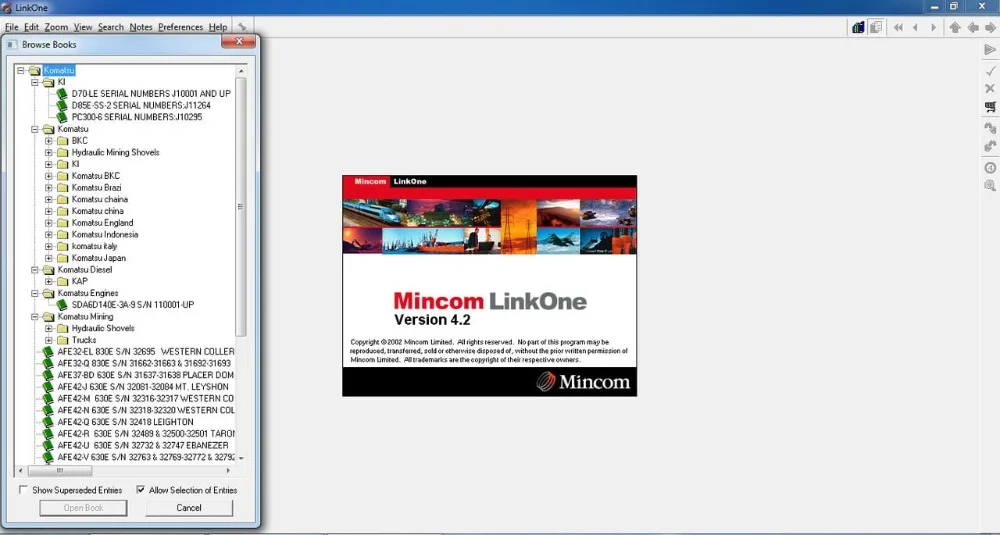This screenshot has height=535, width=1000.
Task: Click the Mincom LinkOne splash image
Action: coord(489,286)
